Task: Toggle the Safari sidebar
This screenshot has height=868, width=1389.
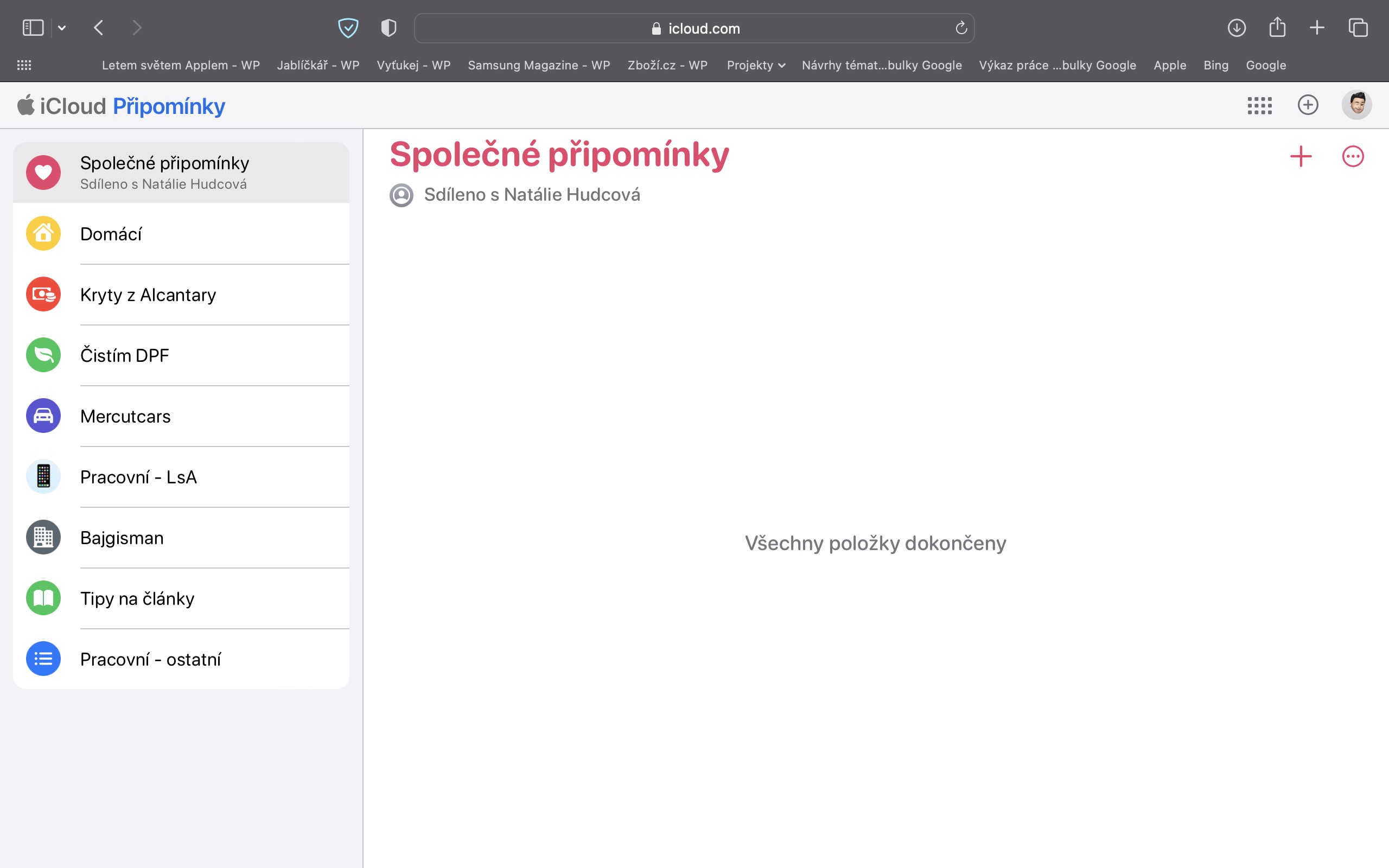Action: [33, 28]
